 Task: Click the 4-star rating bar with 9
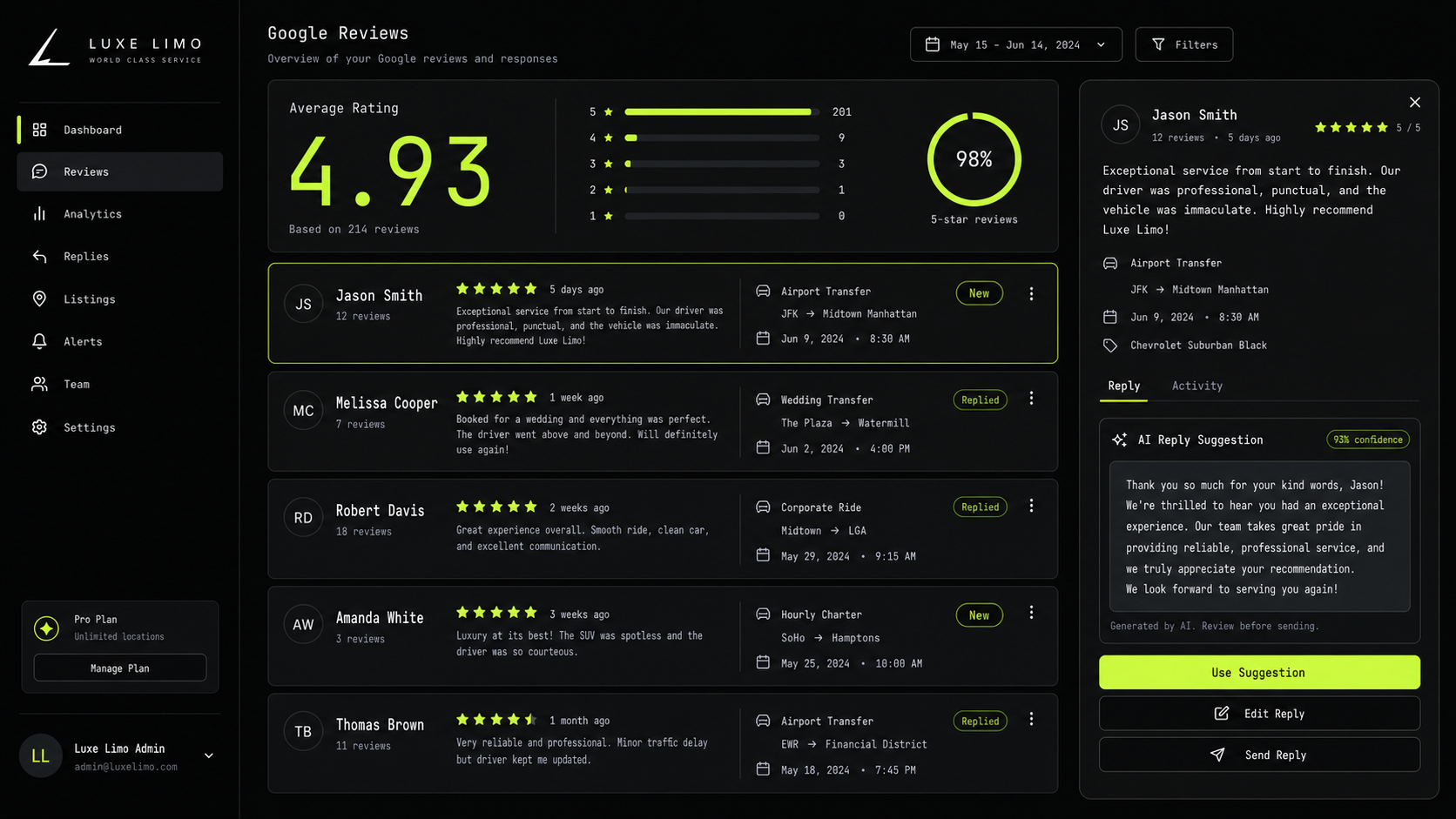(x=722, y=138)
